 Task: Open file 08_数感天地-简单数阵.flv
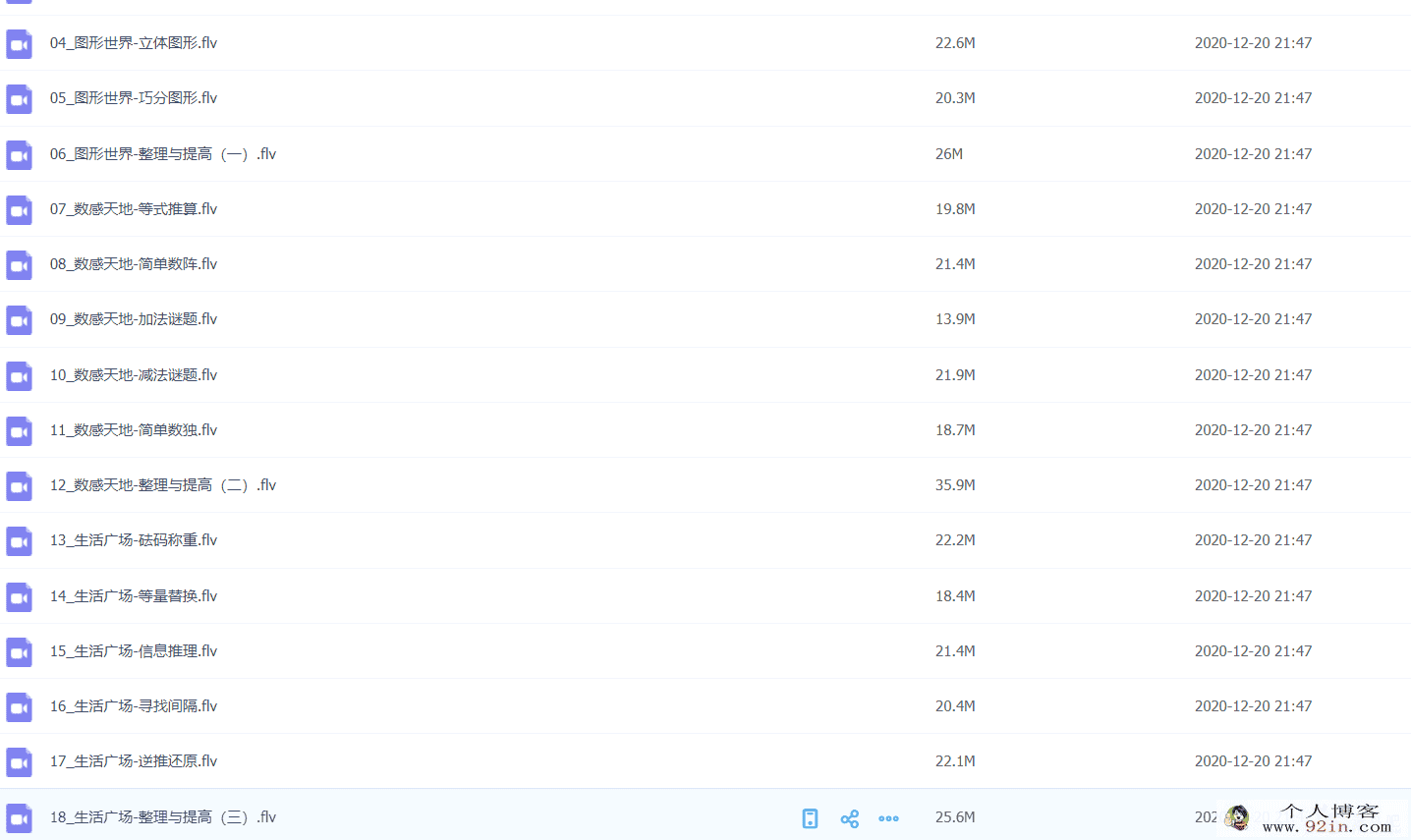coord(134,264)
